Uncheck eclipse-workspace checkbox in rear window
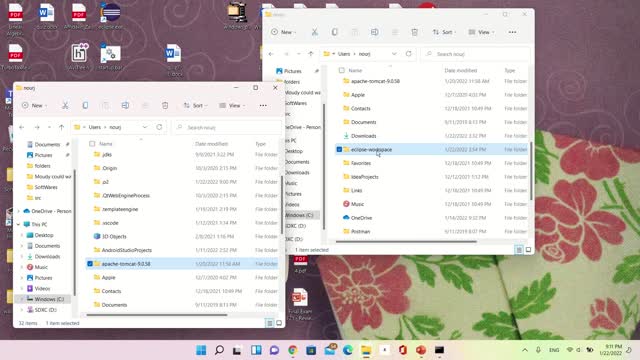640x360 pixels. click(x=339, y=149)
